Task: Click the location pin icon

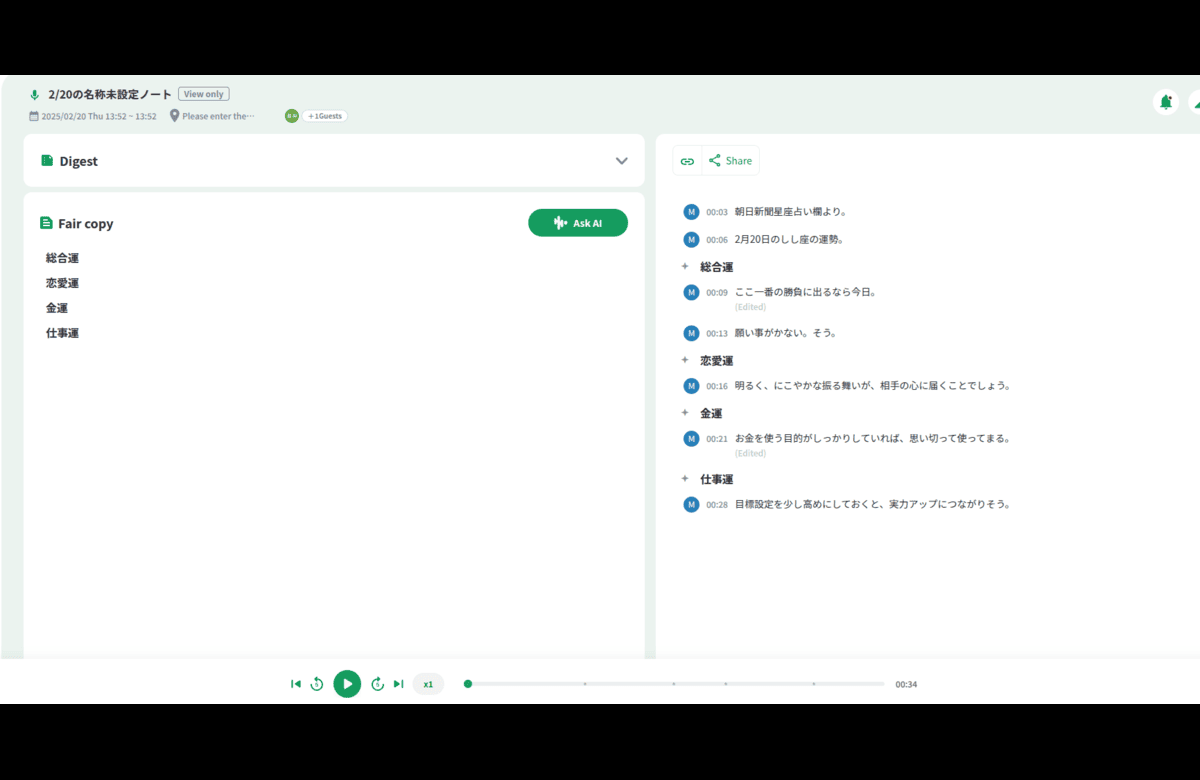Action: tap(175, 116)
